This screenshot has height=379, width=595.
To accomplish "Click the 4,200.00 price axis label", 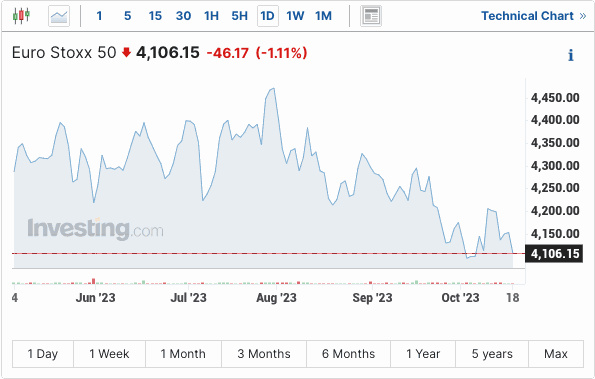I will 555,211.
